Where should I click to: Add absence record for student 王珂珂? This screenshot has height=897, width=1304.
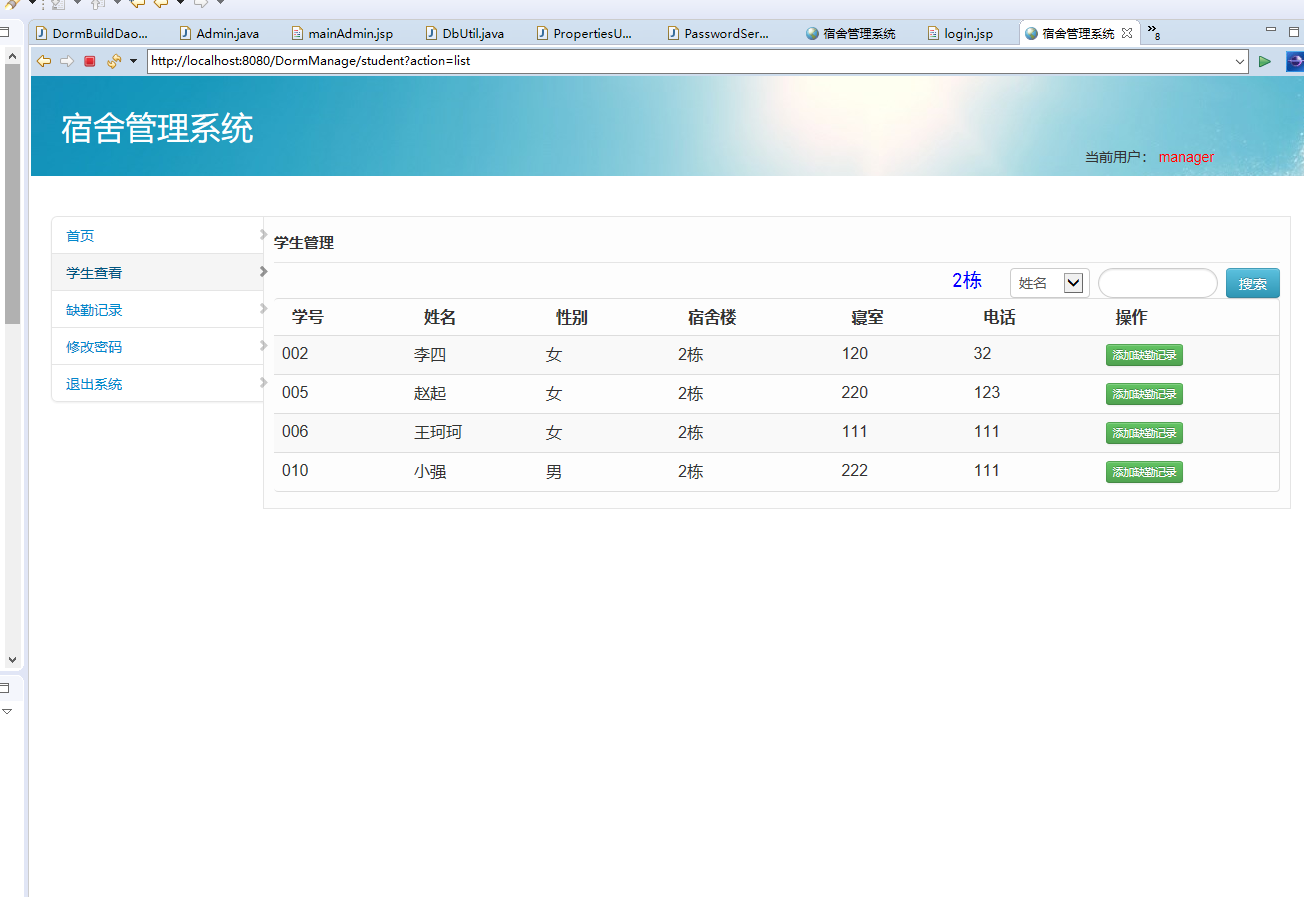pyautogui.click(x=1144, y=432)
